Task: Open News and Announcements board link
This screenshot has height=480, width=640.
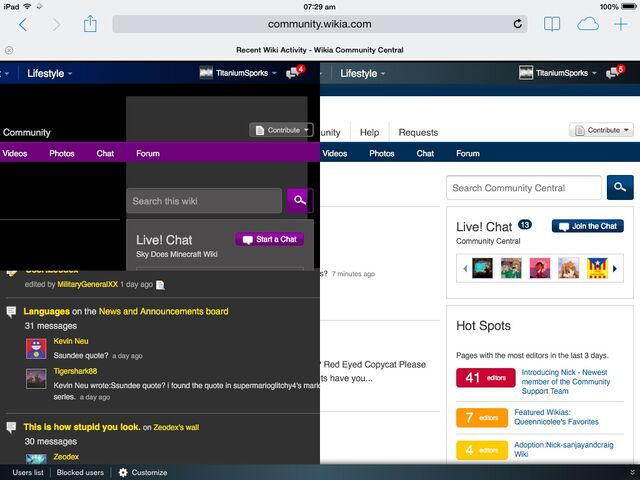Action: [x=164, y=311]
